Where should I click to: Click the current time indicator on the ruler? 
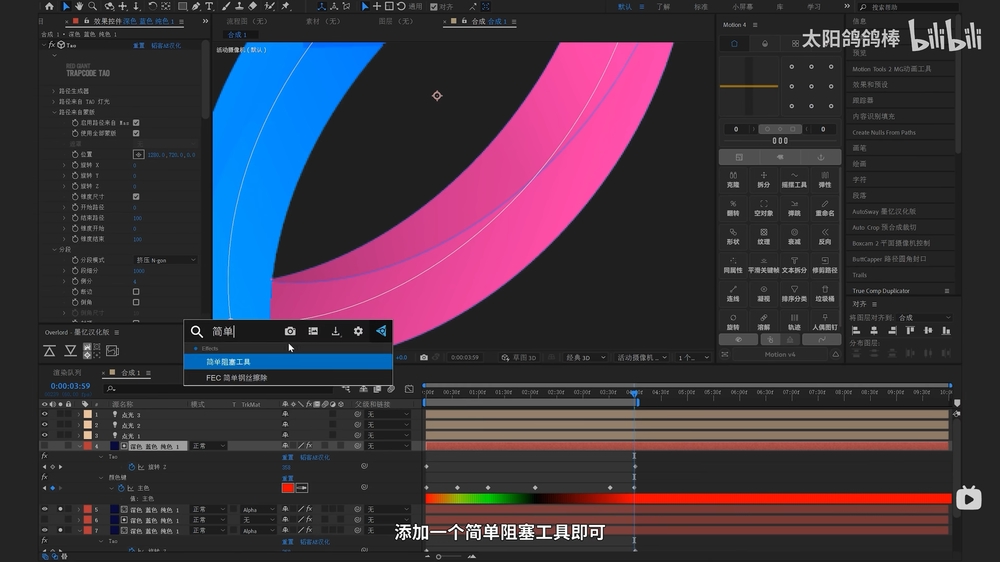[x=634, y=393]
